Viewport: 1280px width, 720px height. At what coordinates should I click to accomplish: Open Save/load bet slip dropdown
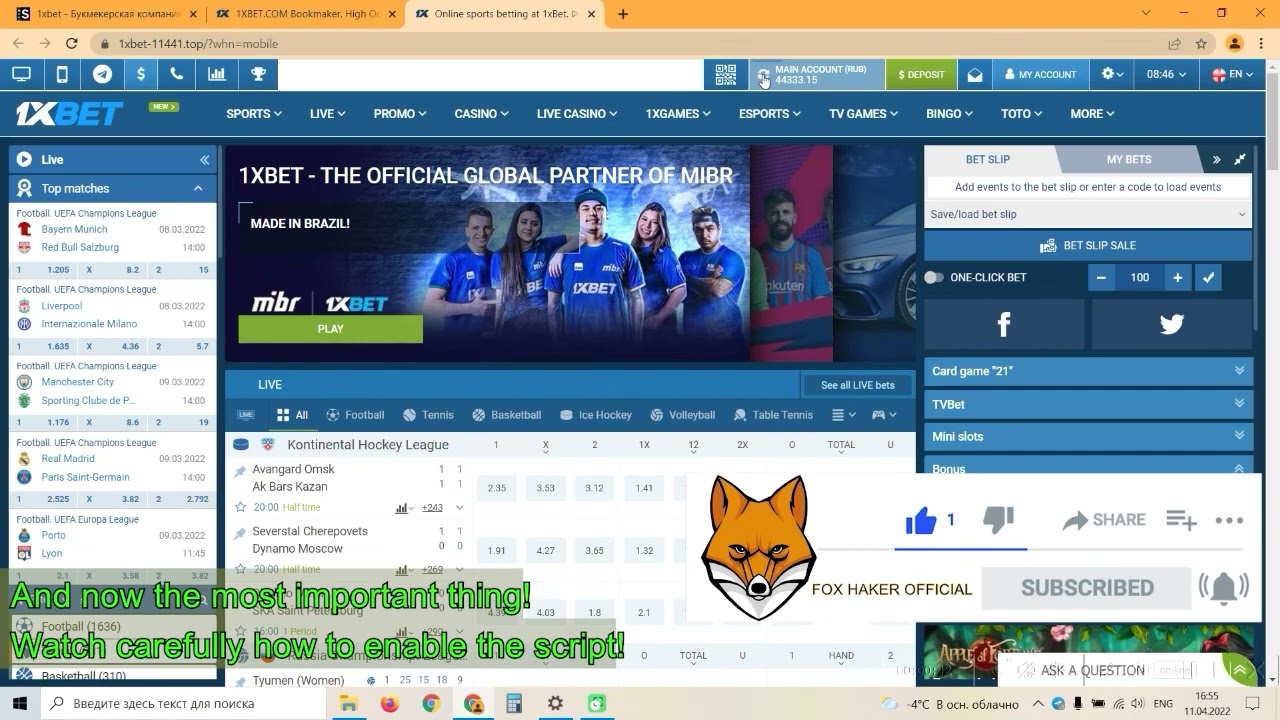coord(1088,214)
